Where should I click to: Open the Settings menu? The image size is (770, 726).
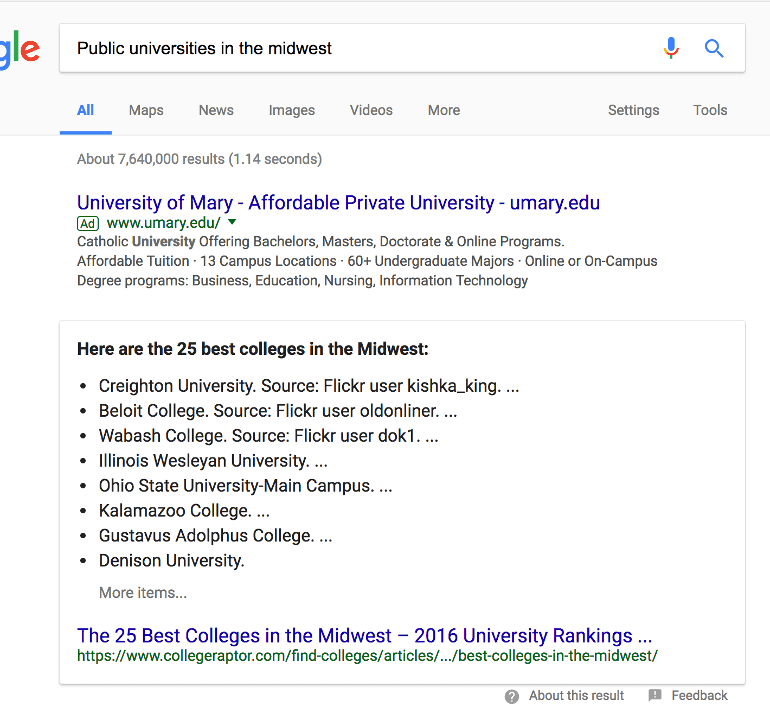click(633, 110)
